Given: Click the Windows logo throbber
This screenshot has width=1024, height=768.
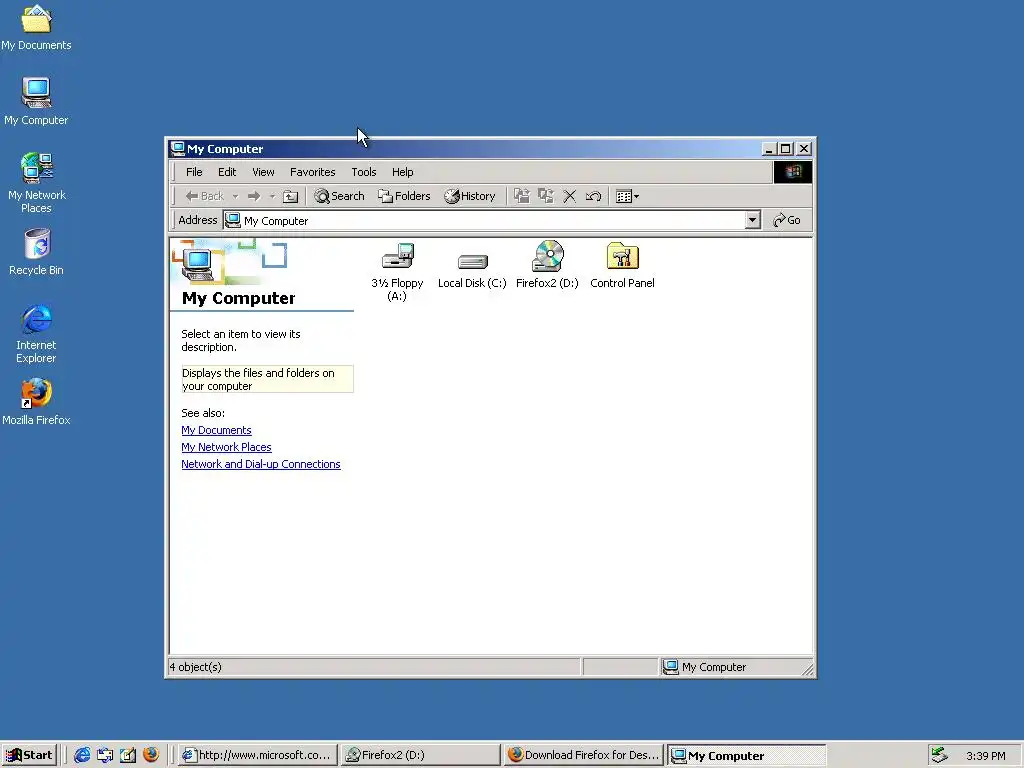Looking at the screenshot, I should coord(793,172).
